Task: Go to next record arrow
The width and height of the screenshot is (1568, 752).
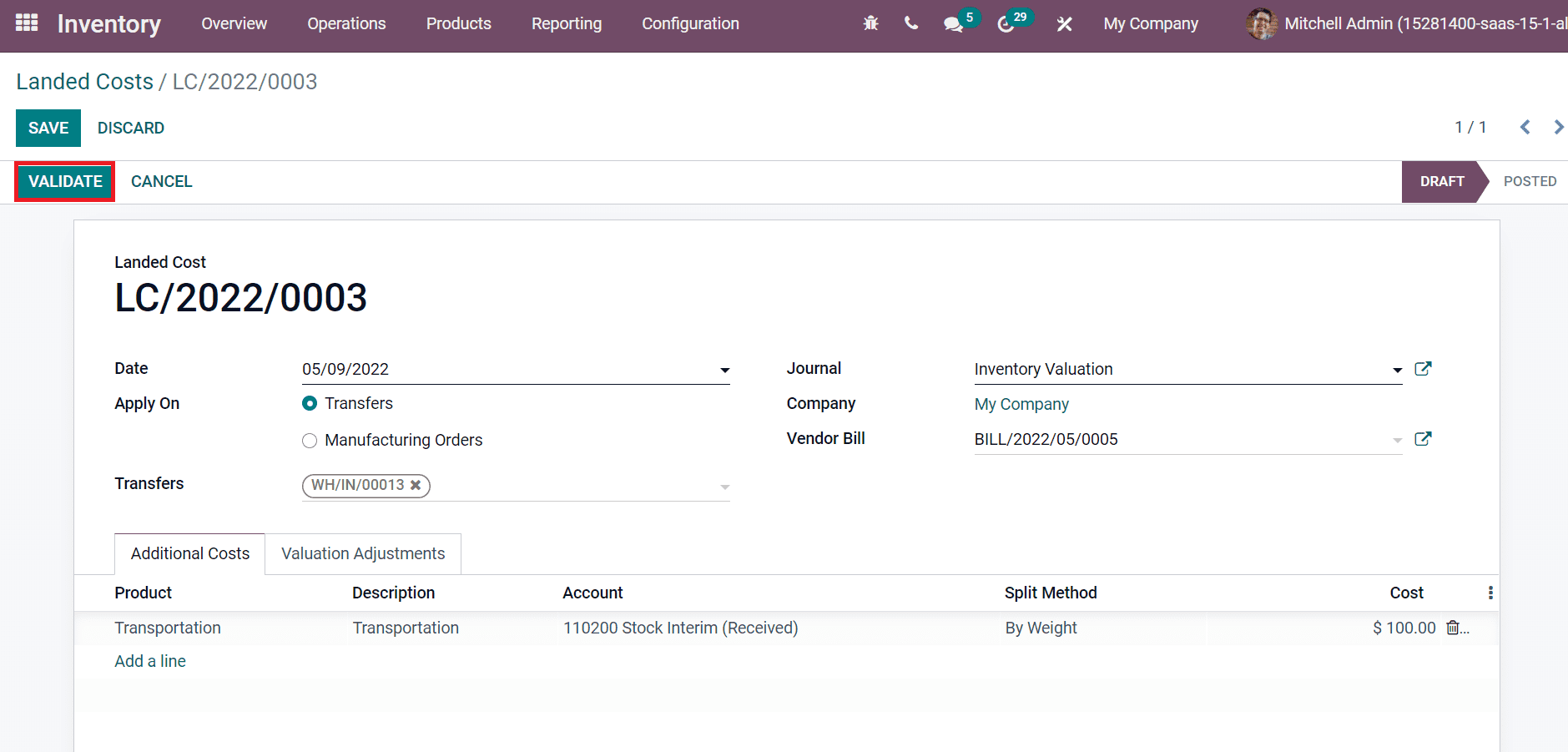Action: [1558, 127]
